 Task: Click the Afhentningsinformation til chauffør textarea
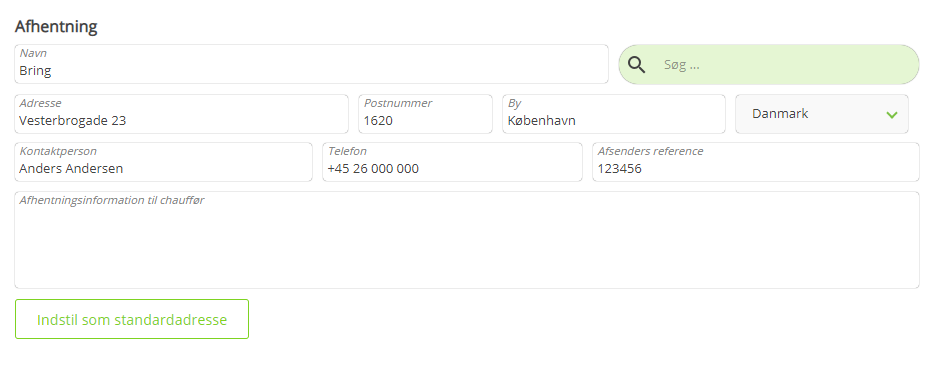coord(467,240)
